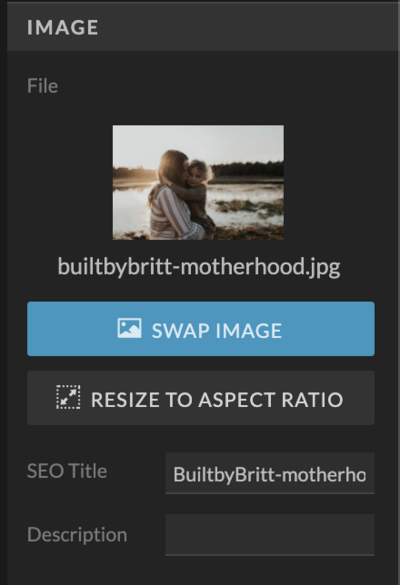The height and width of the screenshot is (585, 400).
Task: Click the IMAGE panel header
Action: [203, 27]
